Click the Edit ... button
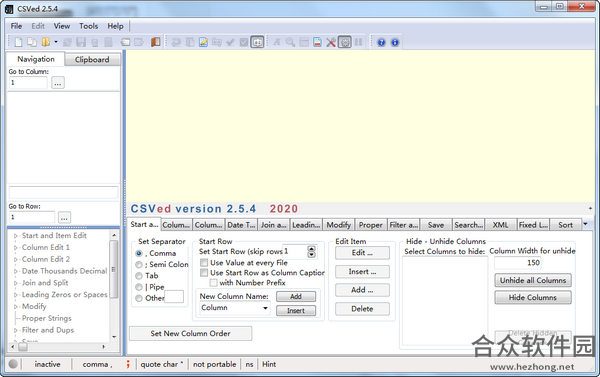Viewport: 600px width, 377px height. tap(362, 253)
